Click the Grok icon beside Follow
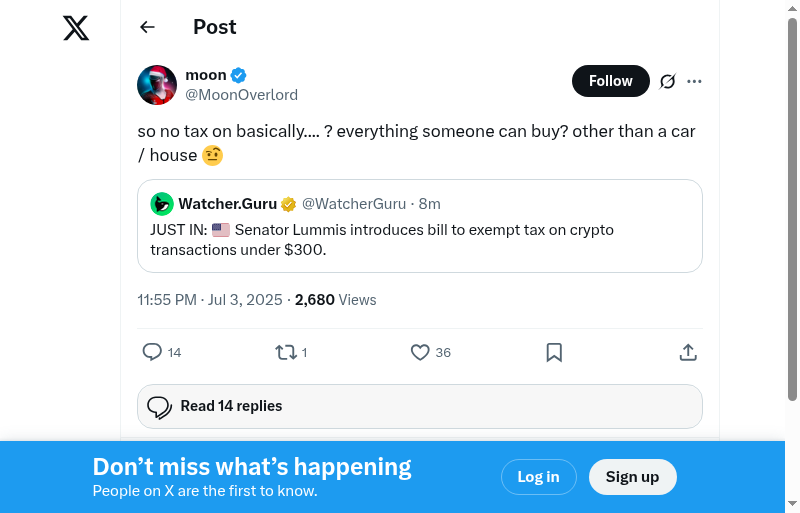The width and height of the screenshot is (800, 513). click(x=668, y=82)
